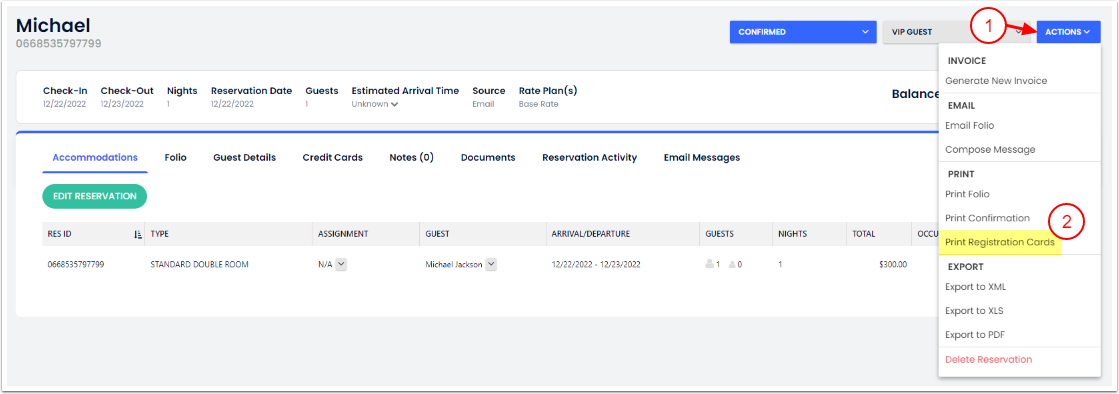
Task: Select Email Folio menu item
Action: point(969,126)
